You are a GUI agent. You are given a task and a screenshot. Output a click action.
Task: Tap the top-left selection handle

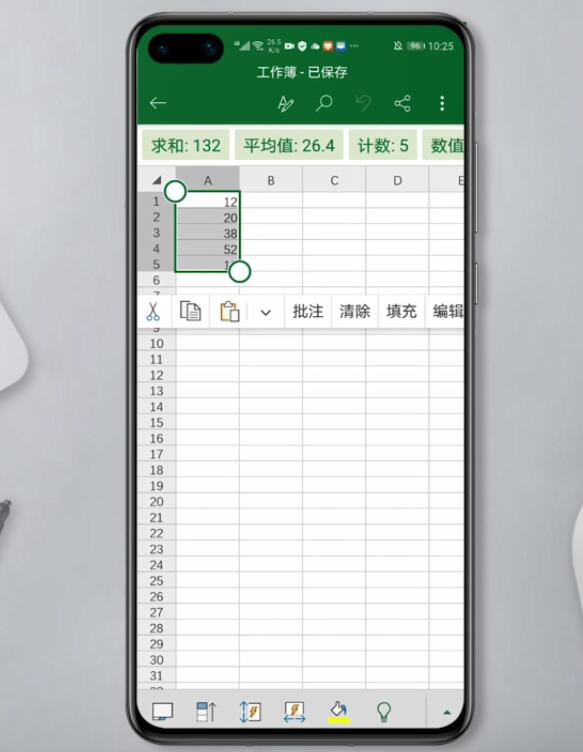175,191
